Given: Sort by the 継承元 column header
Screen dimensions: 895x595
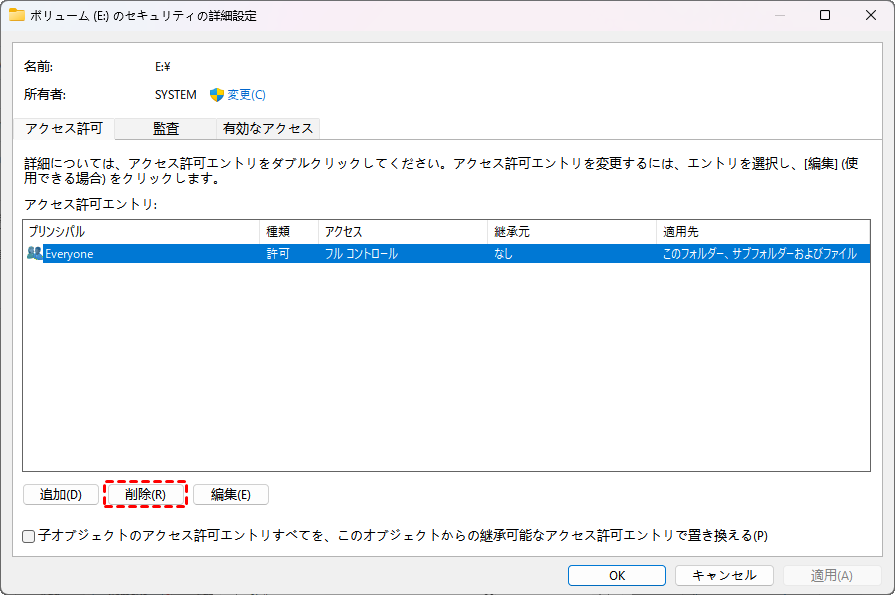Looking at the screenshot, I should (x=571, y=231).
